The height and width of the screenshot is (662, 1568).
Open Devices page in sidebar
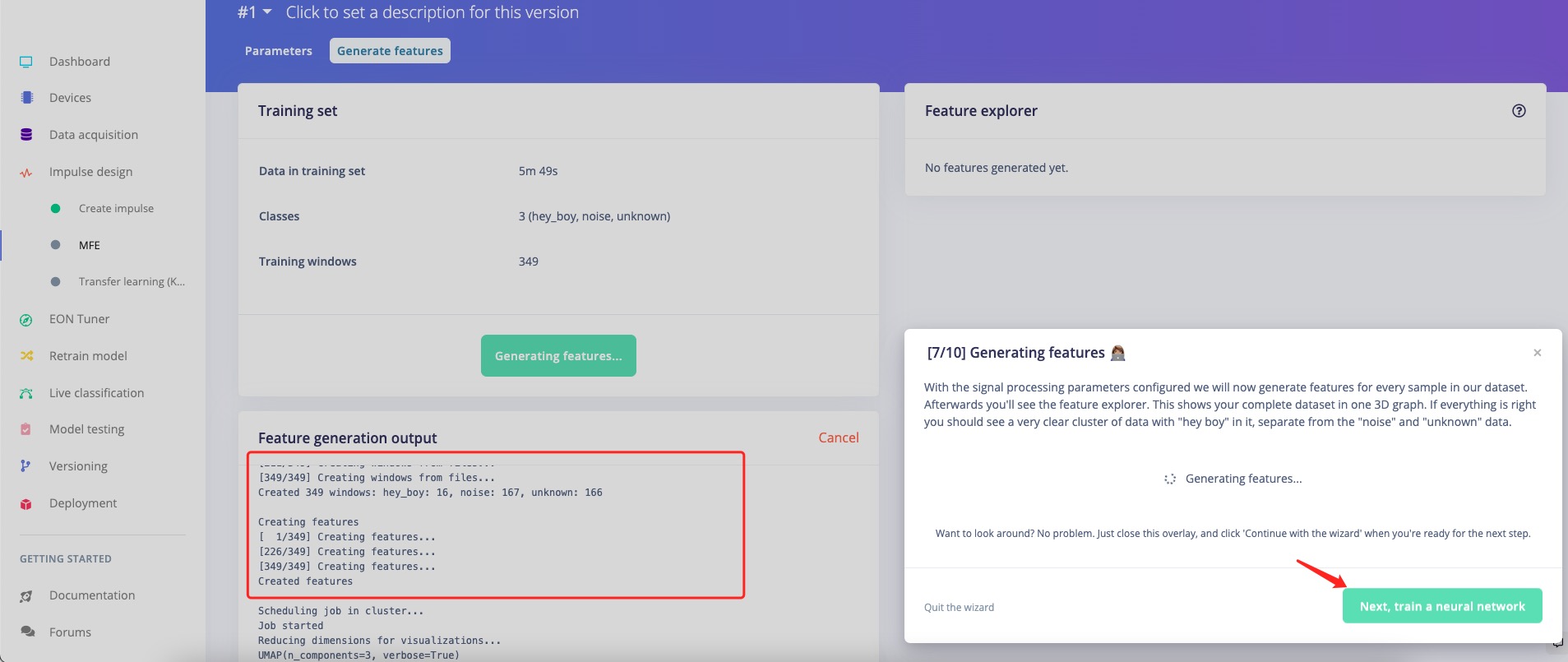[70, 98]
